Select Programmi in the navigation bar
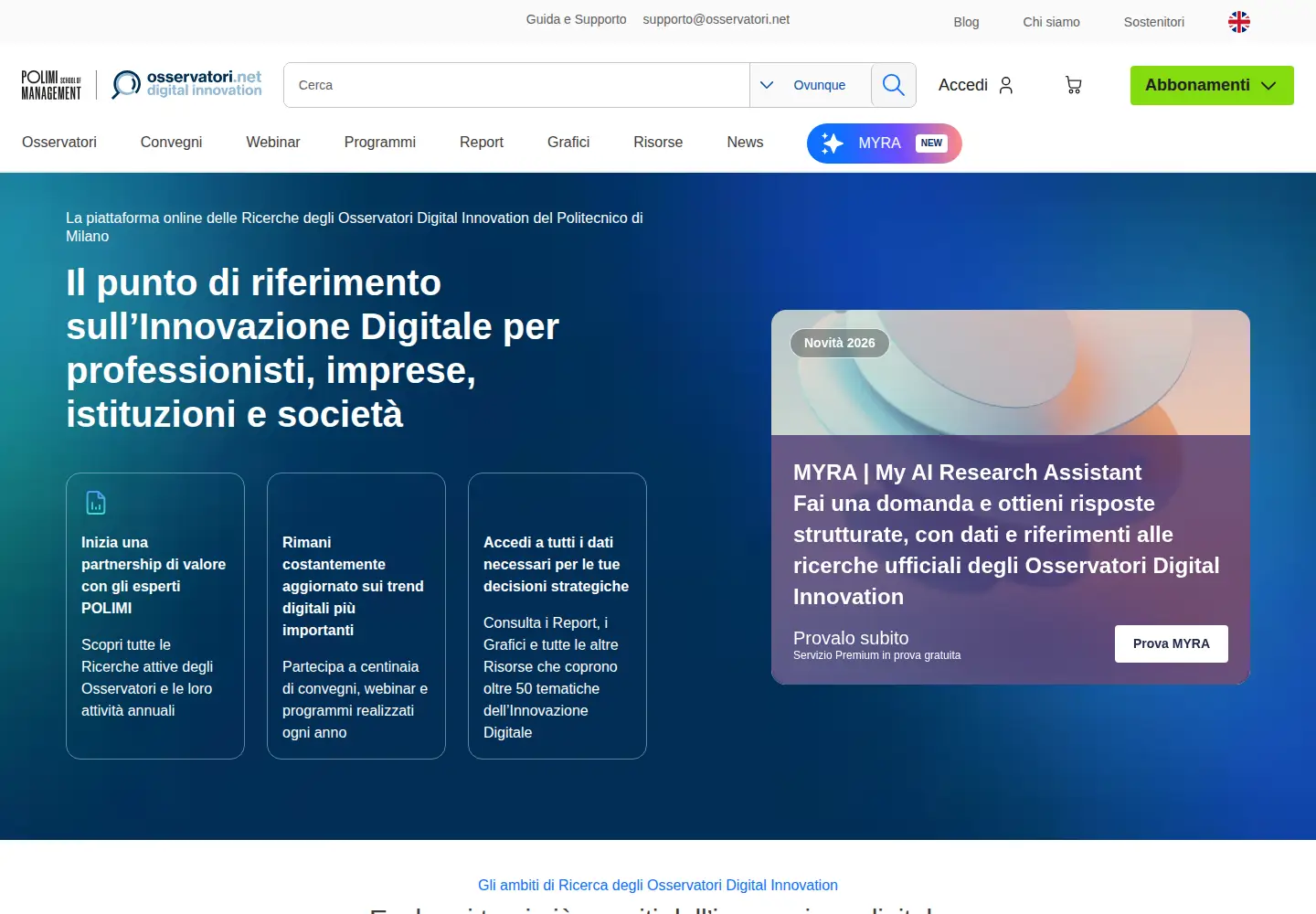Viewport: 1316px width, 914px height. pos(380,143)
